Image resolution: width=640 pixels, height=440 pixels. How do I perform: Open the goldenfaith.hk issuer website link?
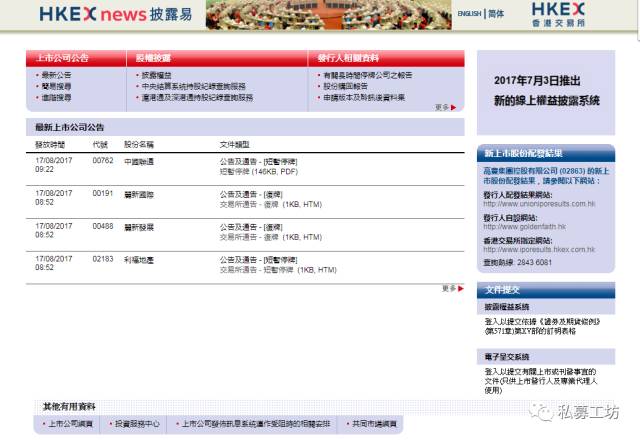click(524, 227)
